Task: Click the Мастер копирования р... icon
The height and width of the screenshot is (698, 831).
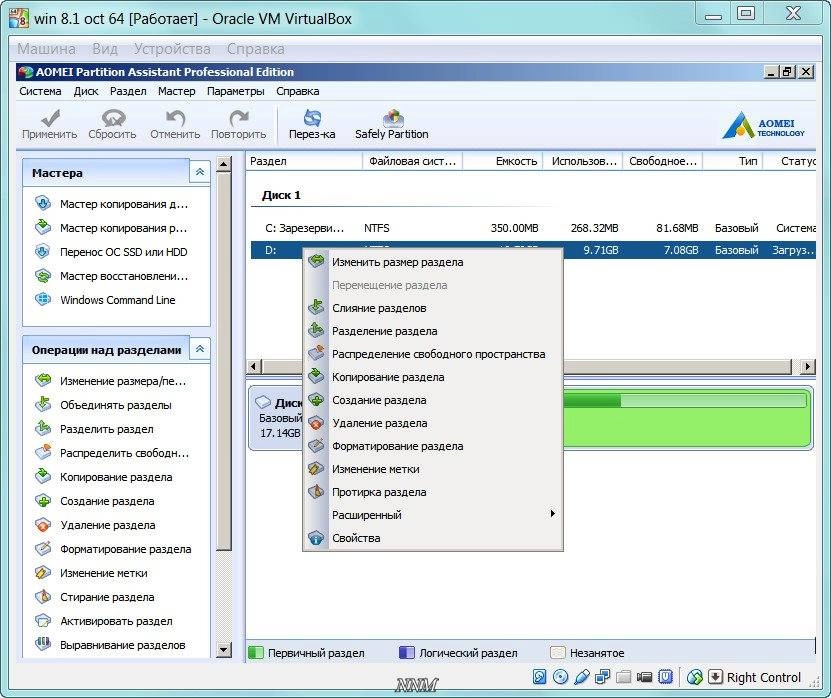Action: (43, 227)
